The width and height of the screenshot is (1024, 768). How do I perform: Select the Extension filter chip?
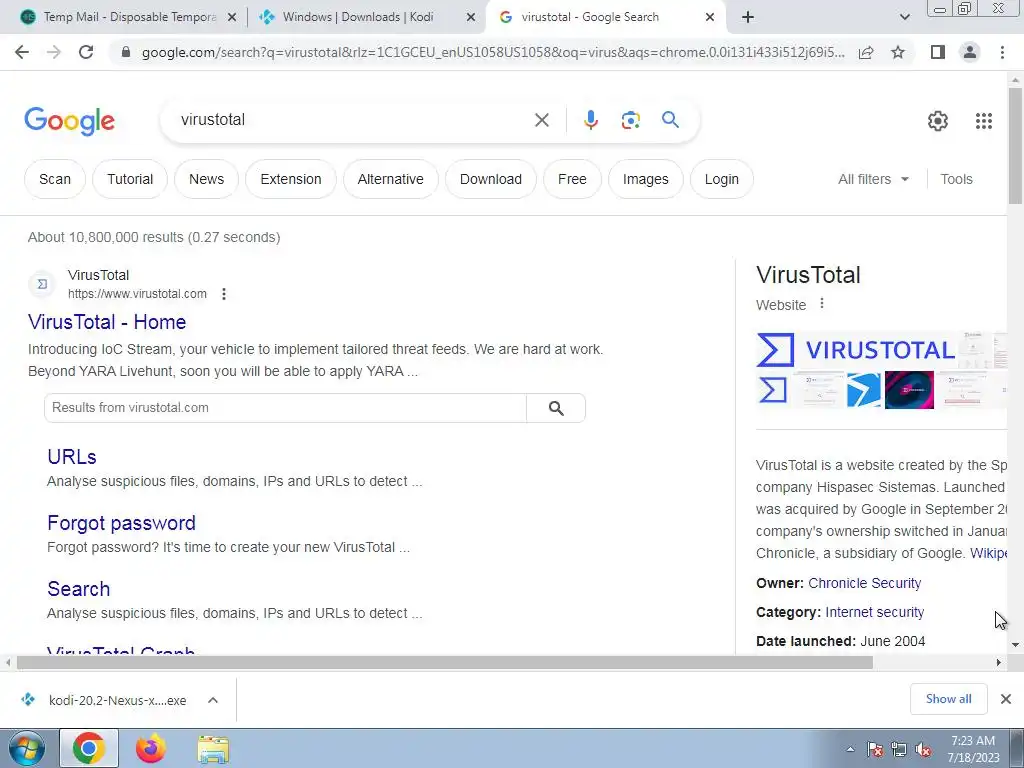click(291, 179)
